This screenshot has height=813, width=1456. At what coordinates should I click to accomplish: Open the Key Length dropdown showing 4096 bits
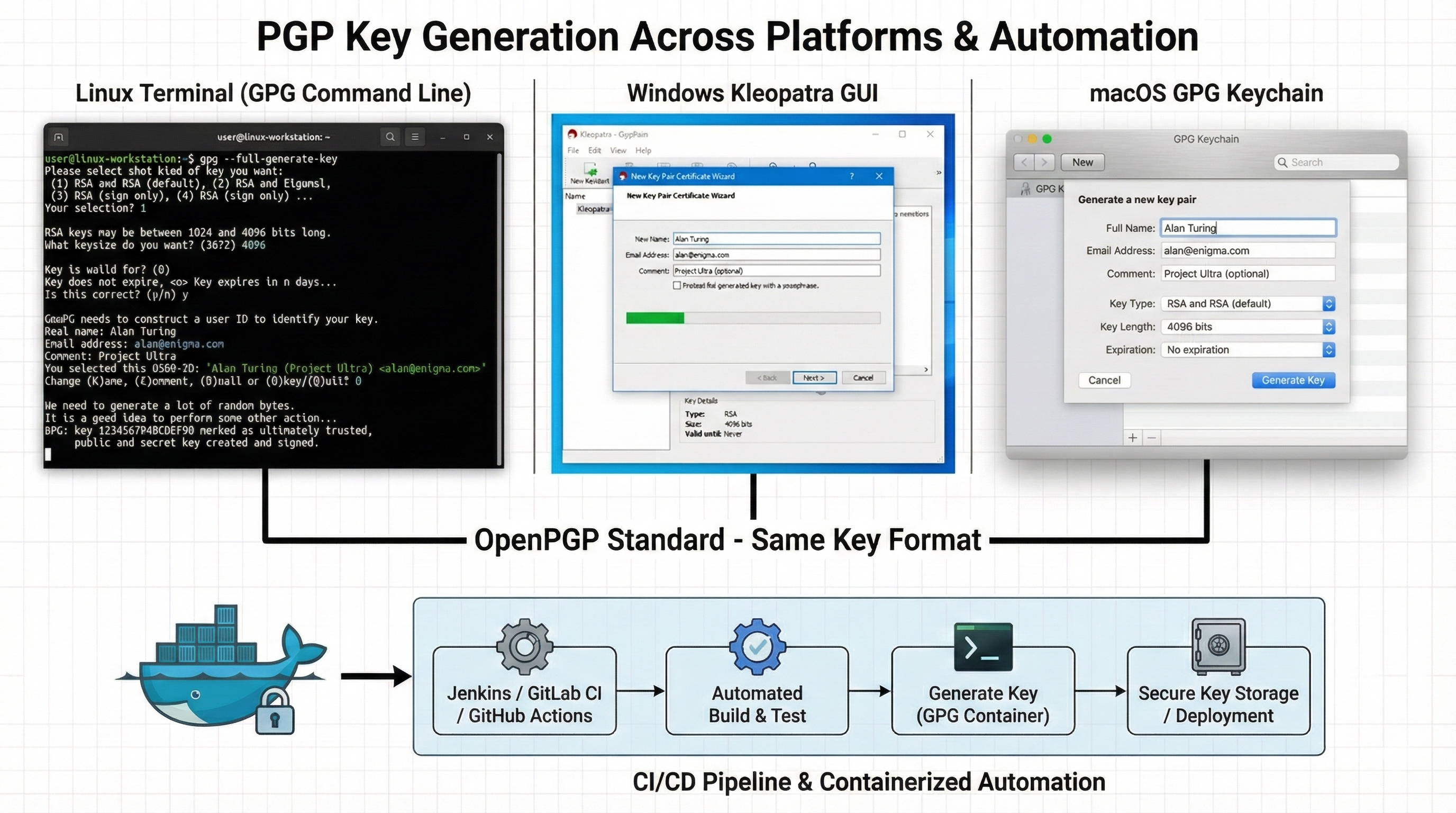pos(1328,327)
